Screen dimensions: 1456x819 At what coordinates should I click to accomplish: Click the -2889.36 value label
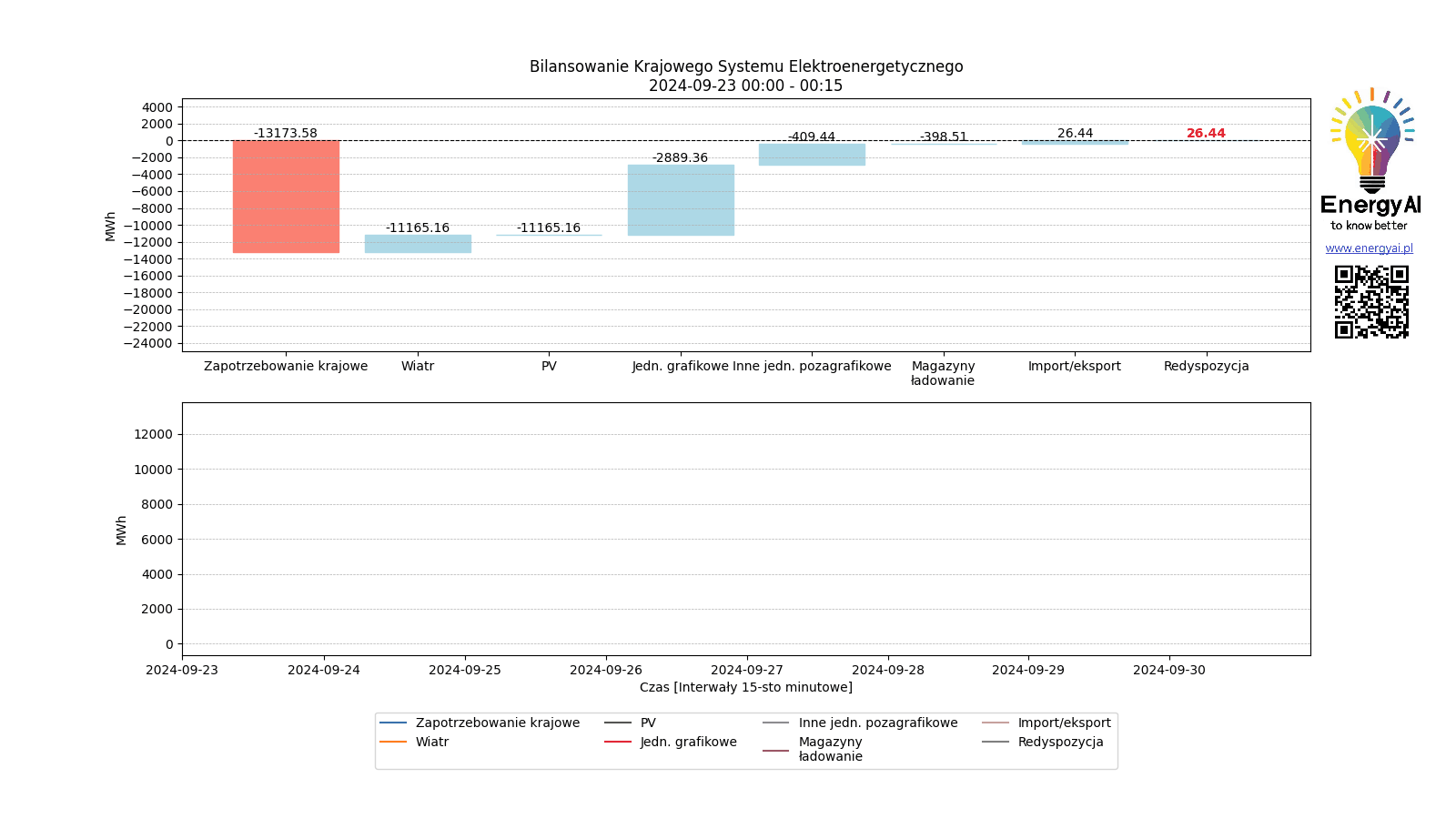pos(680,158)
